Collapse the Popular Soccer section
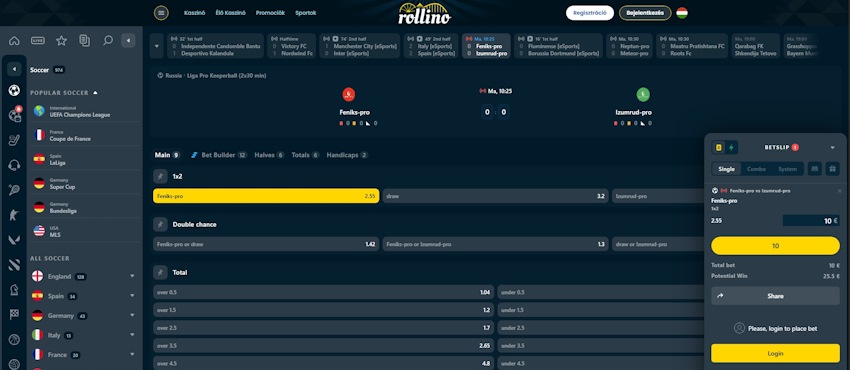The image size is (850, 370). coord(95,93)
